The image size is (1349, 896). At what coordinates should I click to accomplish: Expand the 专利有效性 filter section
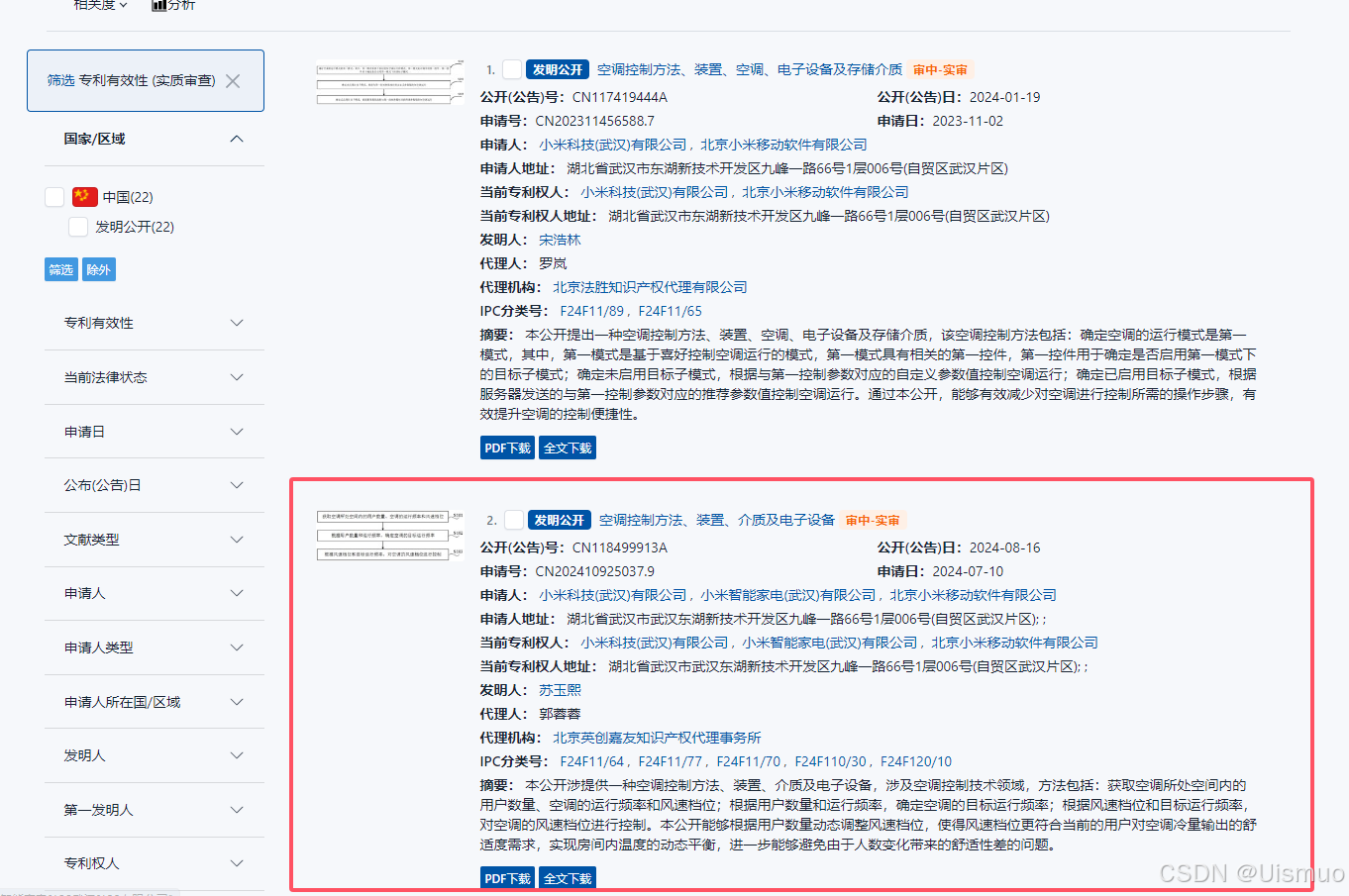pyautogui.click(x=155, y=323)
